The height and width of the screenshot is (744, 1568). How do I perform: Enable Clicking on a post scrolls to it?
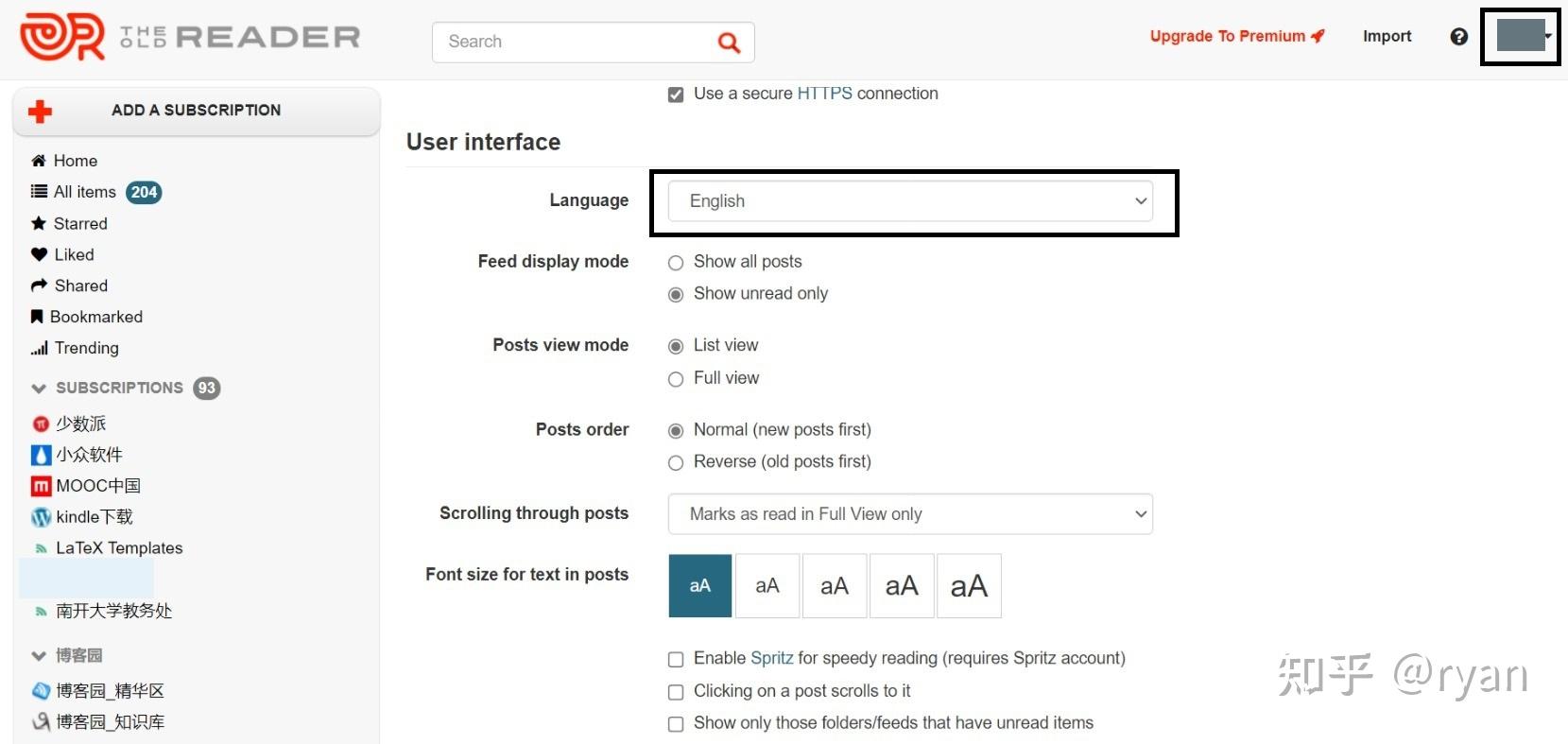coord(676,692)
